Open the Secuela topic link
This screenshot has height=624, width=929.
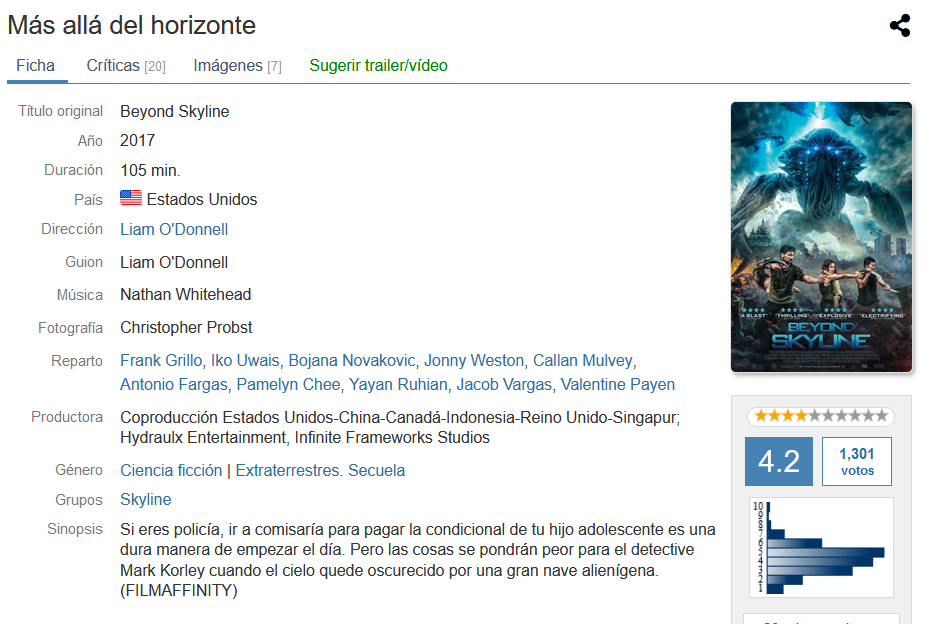pos(376,471)
